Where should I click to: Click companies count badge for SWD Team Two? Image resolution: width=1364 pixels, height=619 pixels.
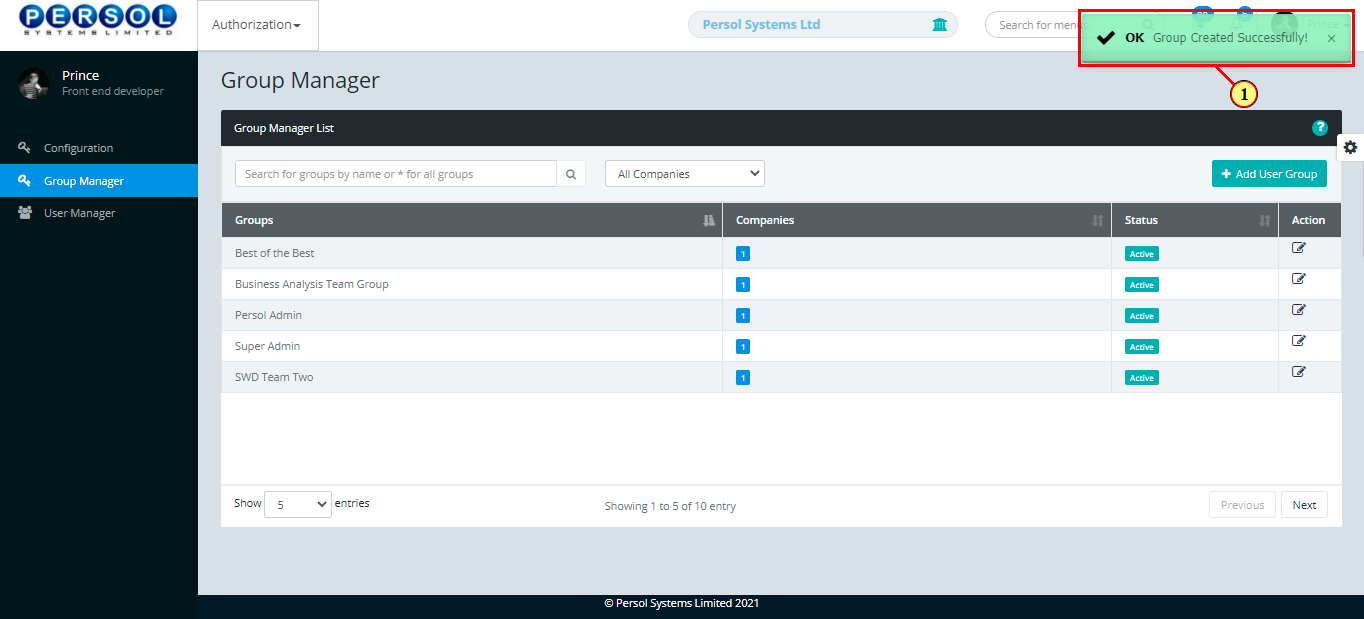point(742,378)
